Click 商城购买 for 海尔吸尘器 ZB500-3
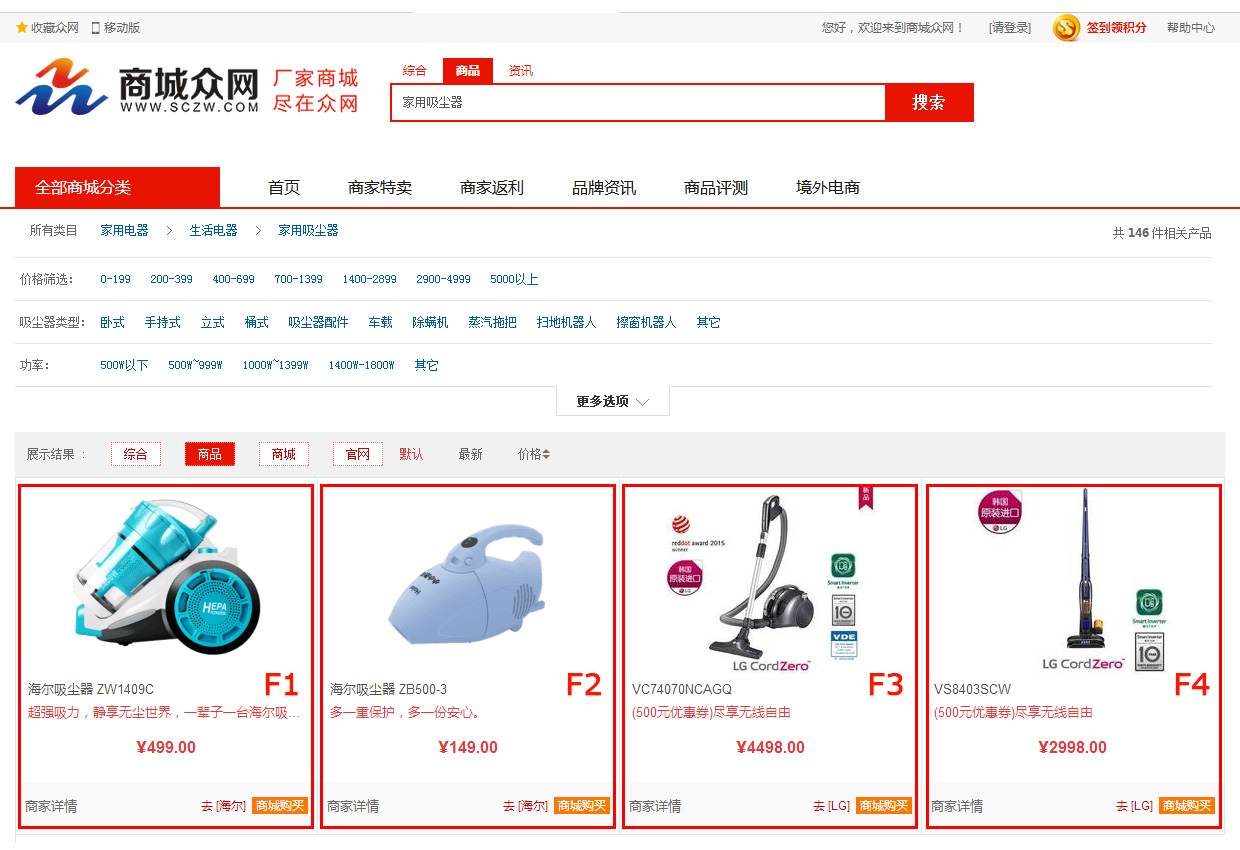The height and width of the screenshot is (850, 1240). (582, 806)
